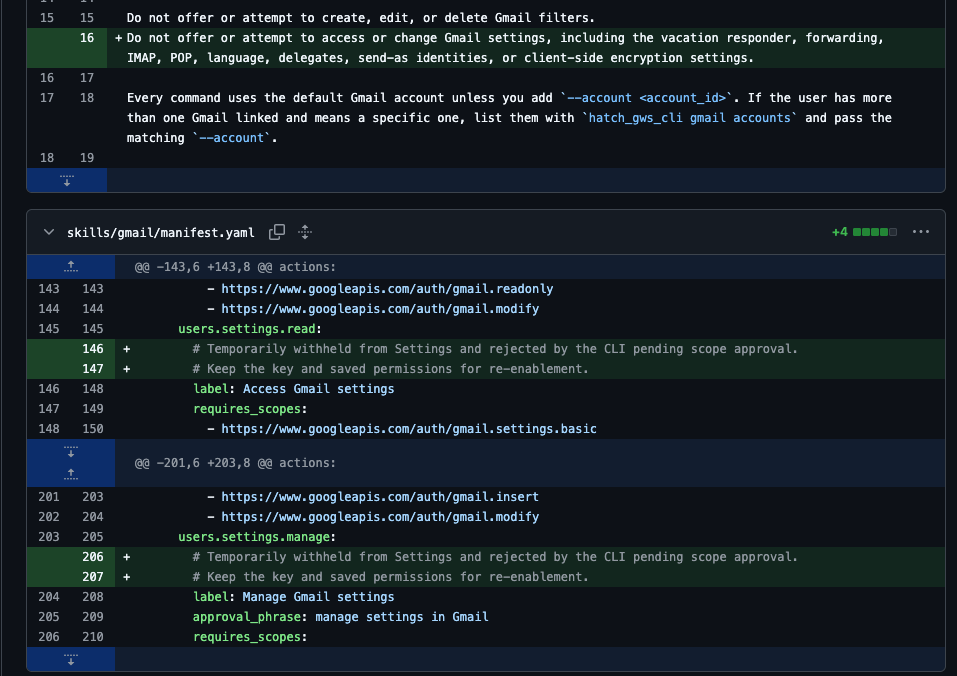
Task: Click 'requires_scopes:' on line 149
Action: 250,409
